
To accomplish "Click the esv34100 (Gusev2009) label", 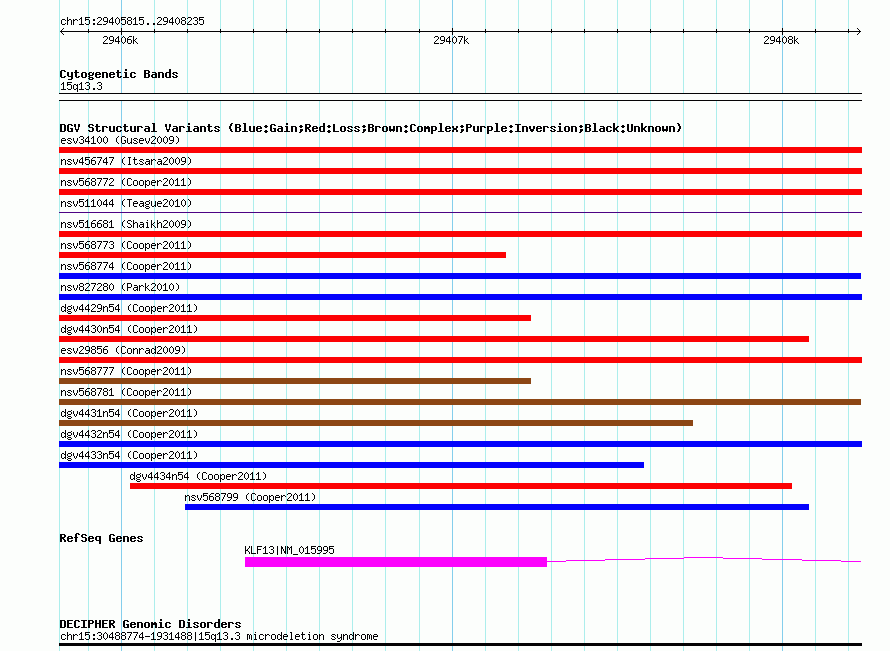I will 120,140.
